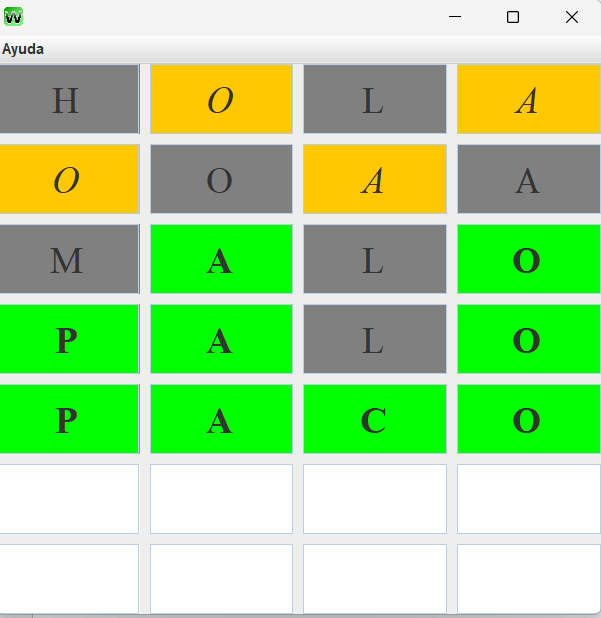Click the yellow A tile in the first row

pos(528,99)
